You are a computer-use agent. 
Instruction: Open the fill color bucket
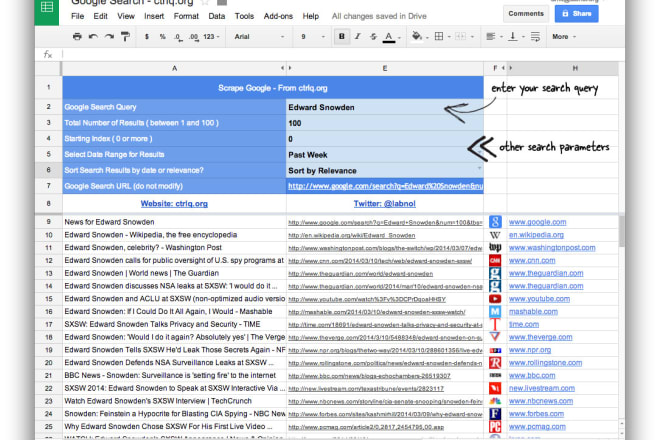click(x=419, y=37)
